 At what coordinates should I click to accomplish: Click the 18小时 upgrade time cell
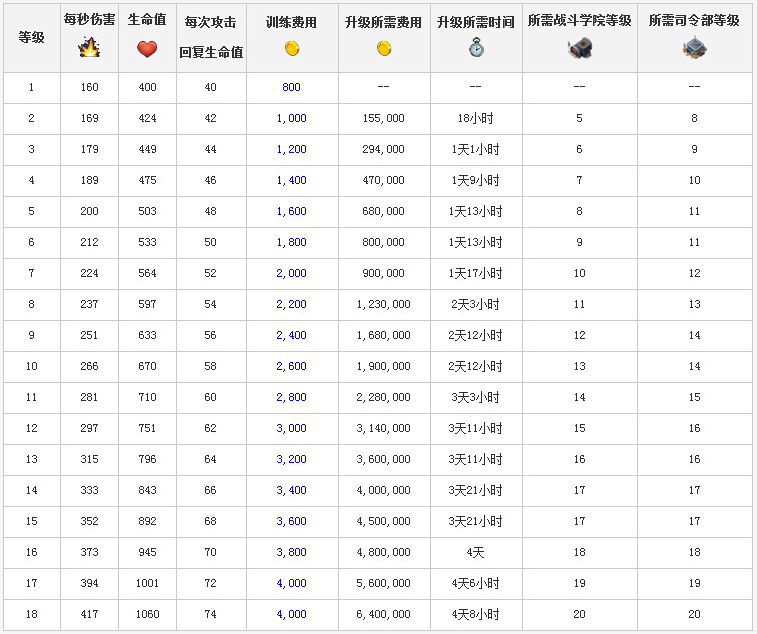pos(476,119)
